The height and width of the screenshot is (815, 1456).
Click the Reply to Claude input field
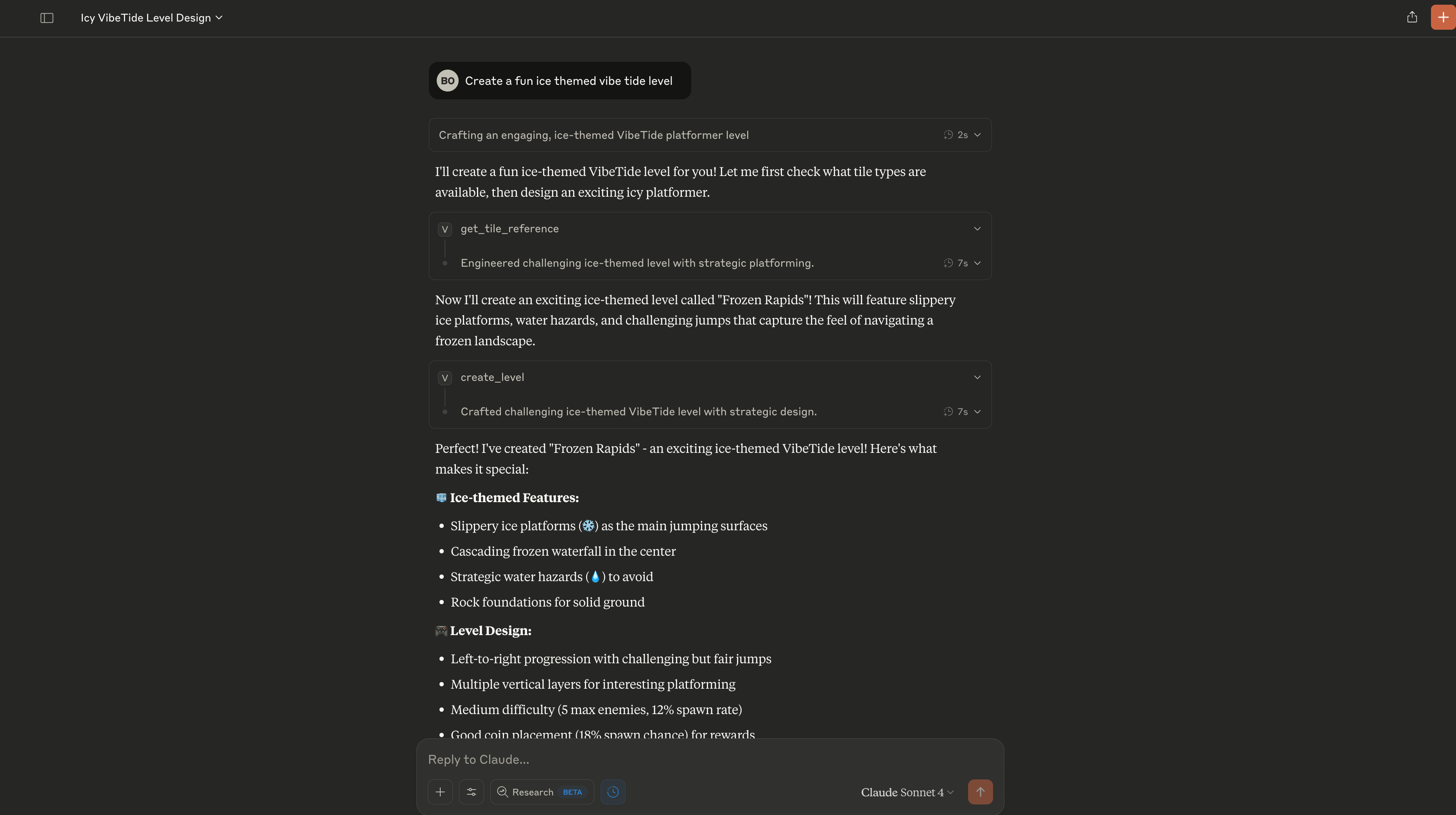(x=678, y=759)
